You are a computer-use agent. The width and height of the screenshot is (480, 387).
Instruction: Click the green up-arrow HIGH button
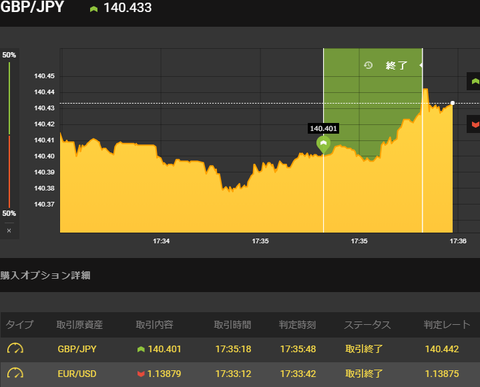coord(474,81)
